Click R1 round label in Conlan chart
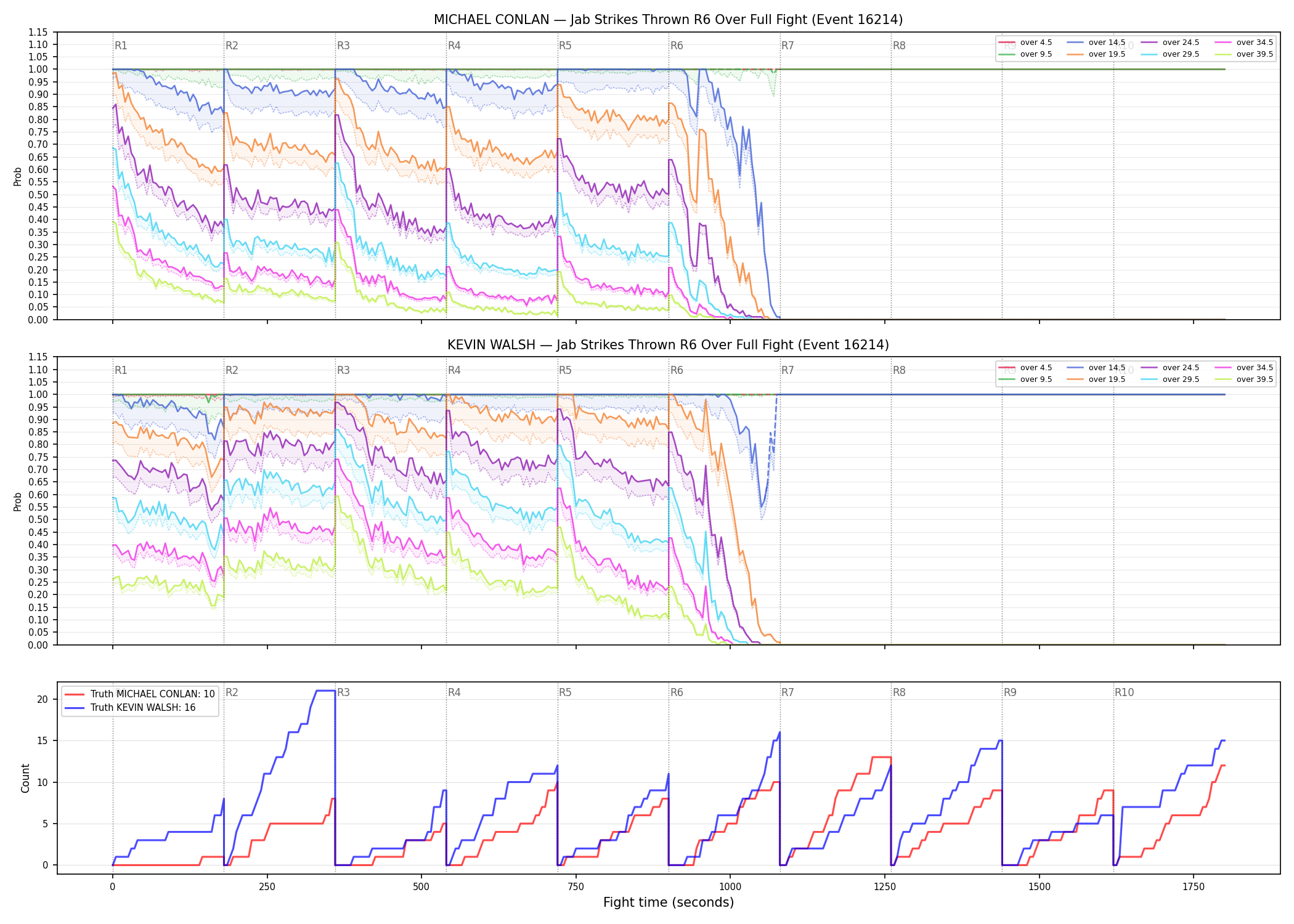 (121, 46)
